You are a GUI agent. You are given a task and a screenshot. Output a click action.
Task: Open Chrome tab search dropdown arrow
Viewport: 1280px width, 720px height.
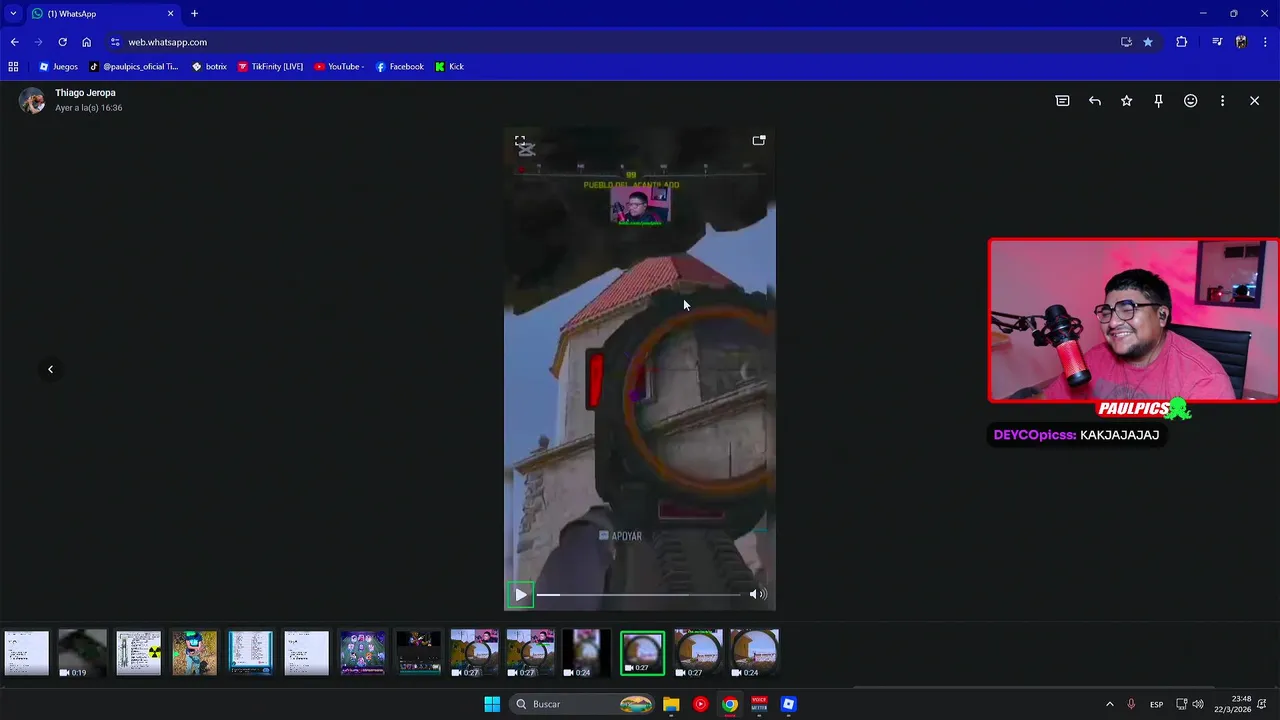[13, 13]
